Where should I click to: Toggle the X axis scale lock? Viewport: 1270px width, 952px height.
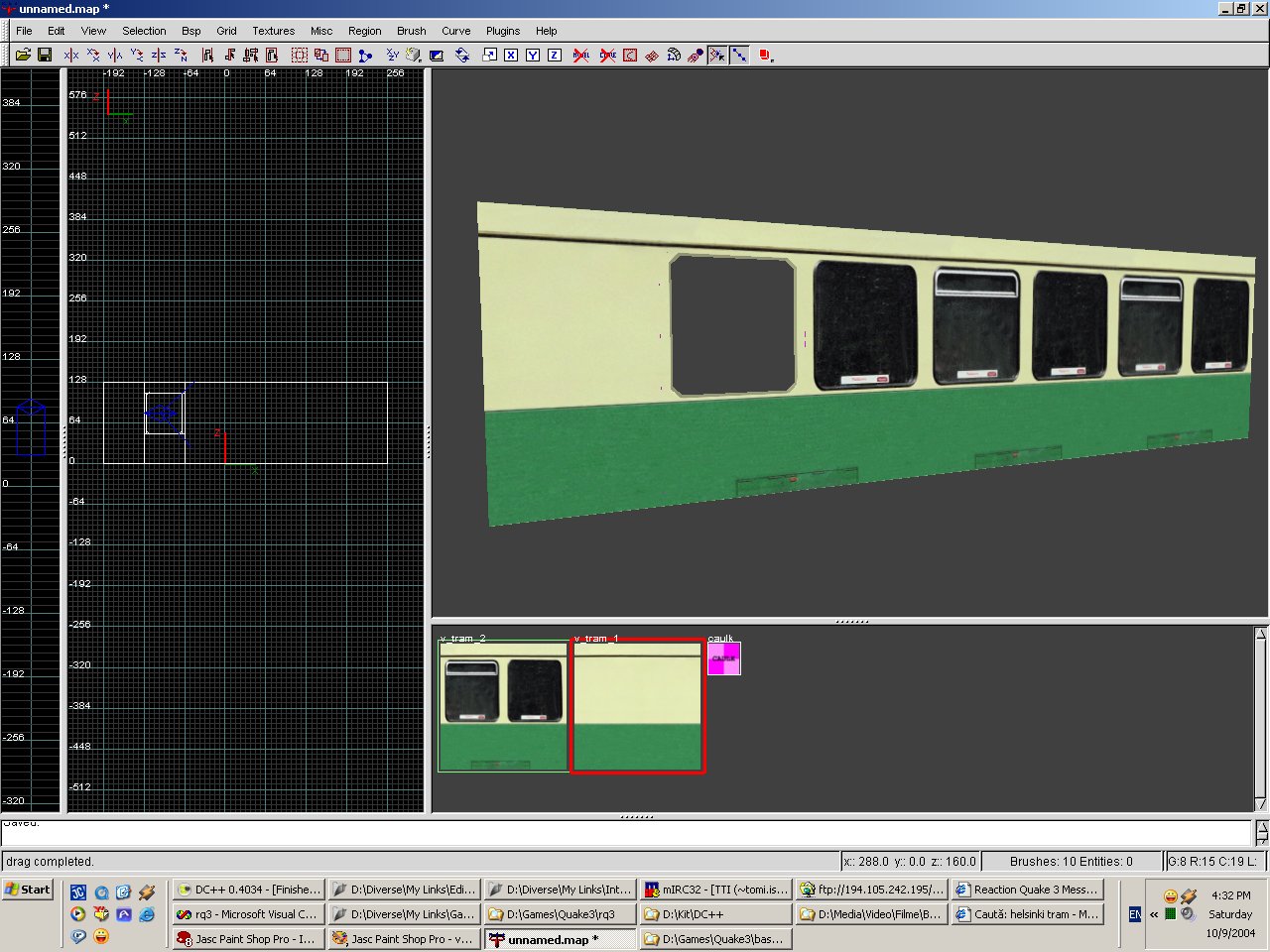pyautogui.click(x=511, y=56)
